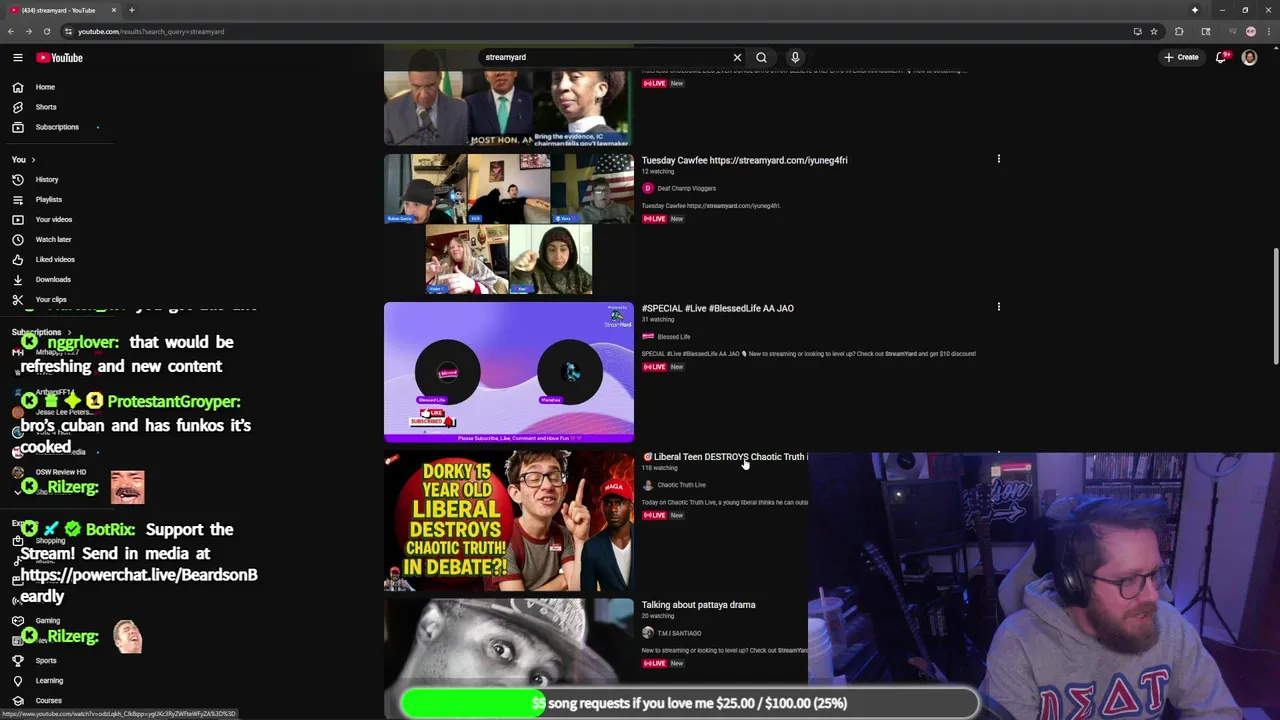The image size is (1280, 720).
Task: Open Deaf Champ Vloggers channel
Action: click(686, 188)
